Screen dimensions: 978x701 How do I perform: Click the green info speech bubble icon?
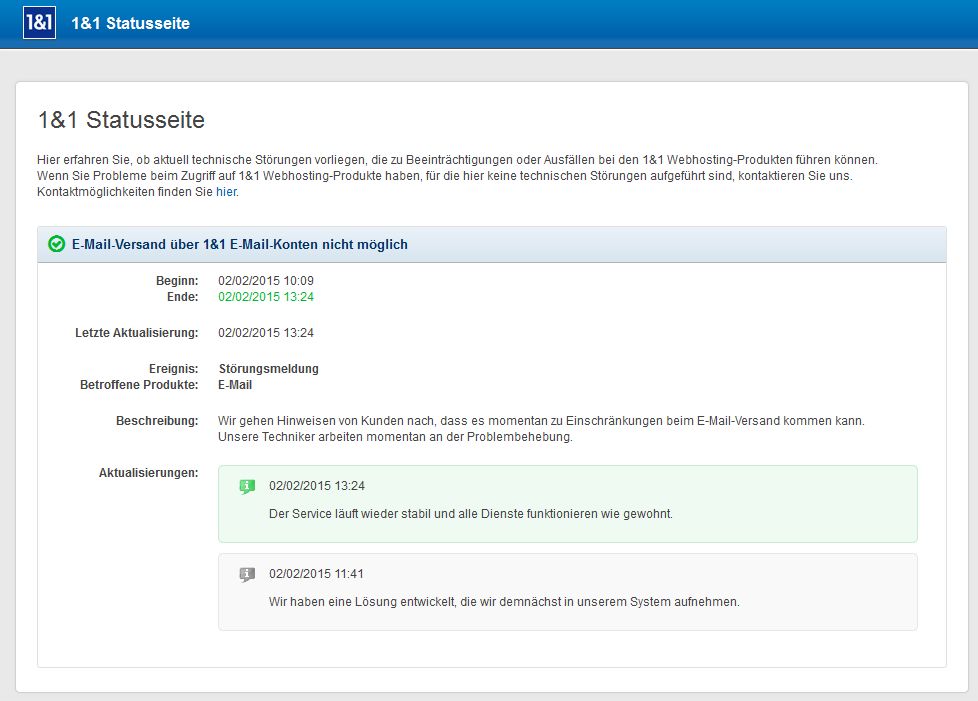[x=247, y=486]
